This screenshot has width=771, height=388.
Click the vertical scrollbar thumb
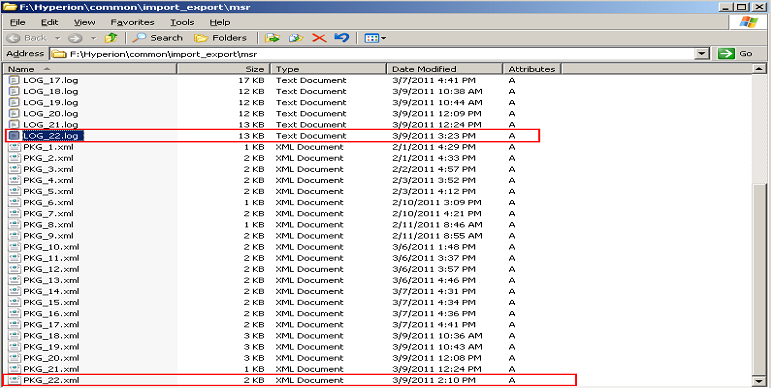(759, 279)
